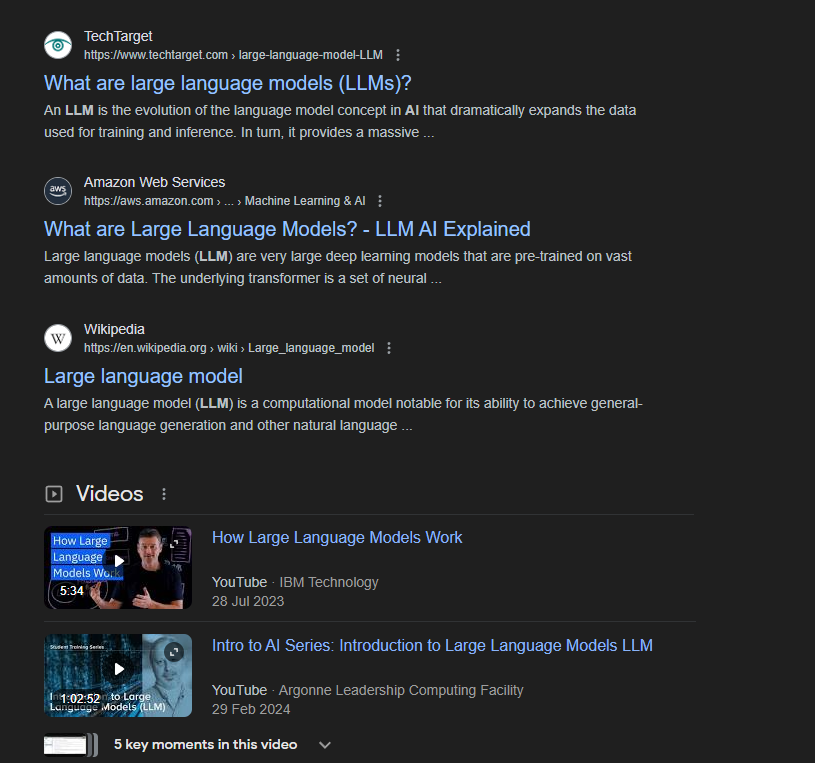This screenshot has height=763, width=815.
Task: Click the Wikipedia W favicon
Action: point(58,338)
